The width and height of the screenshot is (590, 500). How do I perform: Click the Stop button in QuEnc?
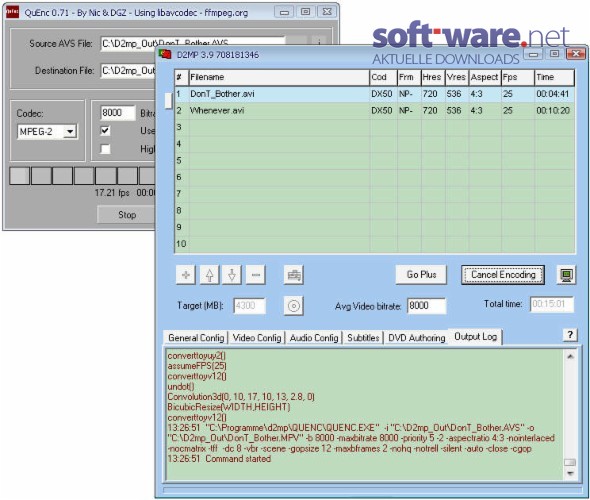point(127,215)
